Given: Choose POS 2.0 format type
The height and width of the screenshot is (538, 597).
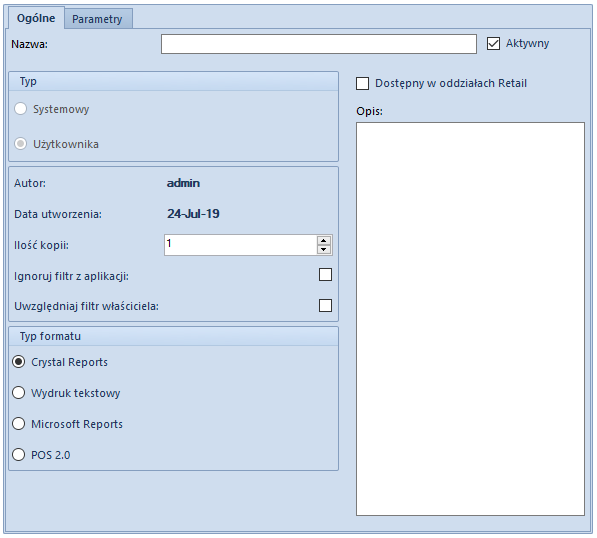Looking at the screenshot, I should pyautogui.click(x=19, y=455).
